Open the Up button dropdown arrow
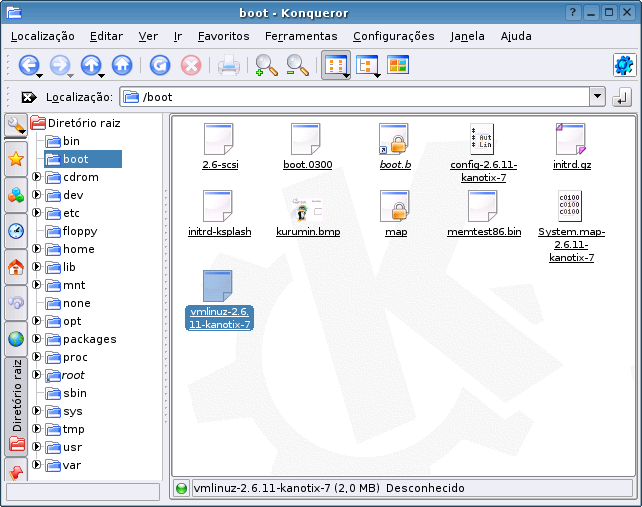The width and height of the screenshot is (642, 507). [102, 76]
